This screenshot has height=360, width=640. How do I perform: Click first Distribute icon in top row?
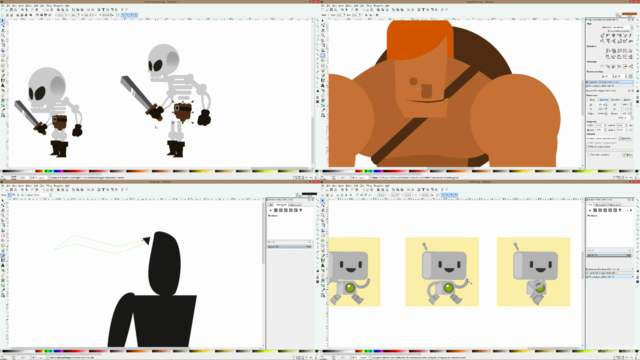(x=608, y=51)
